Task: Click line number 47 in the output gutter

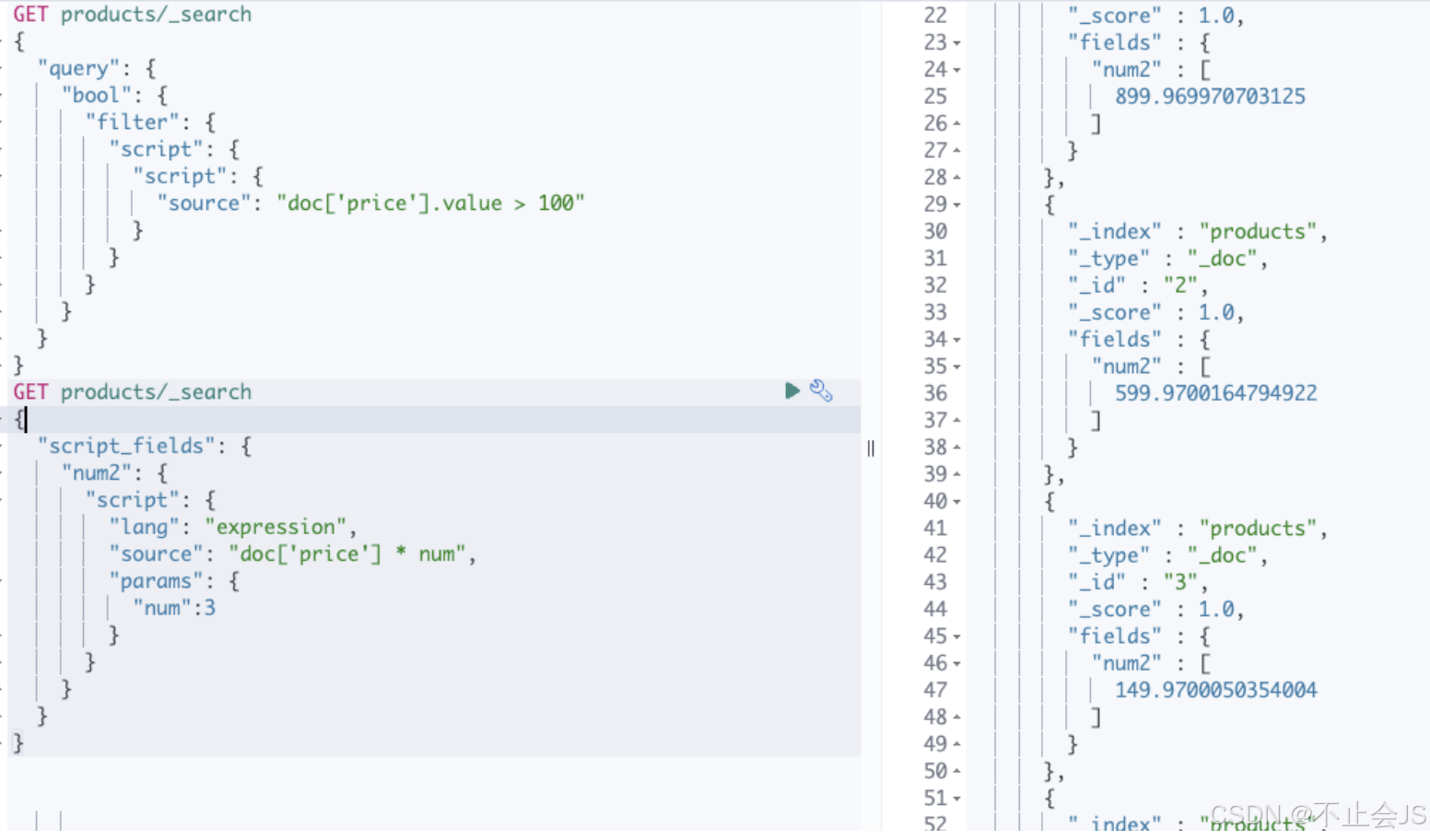Action: coord(935,690)
